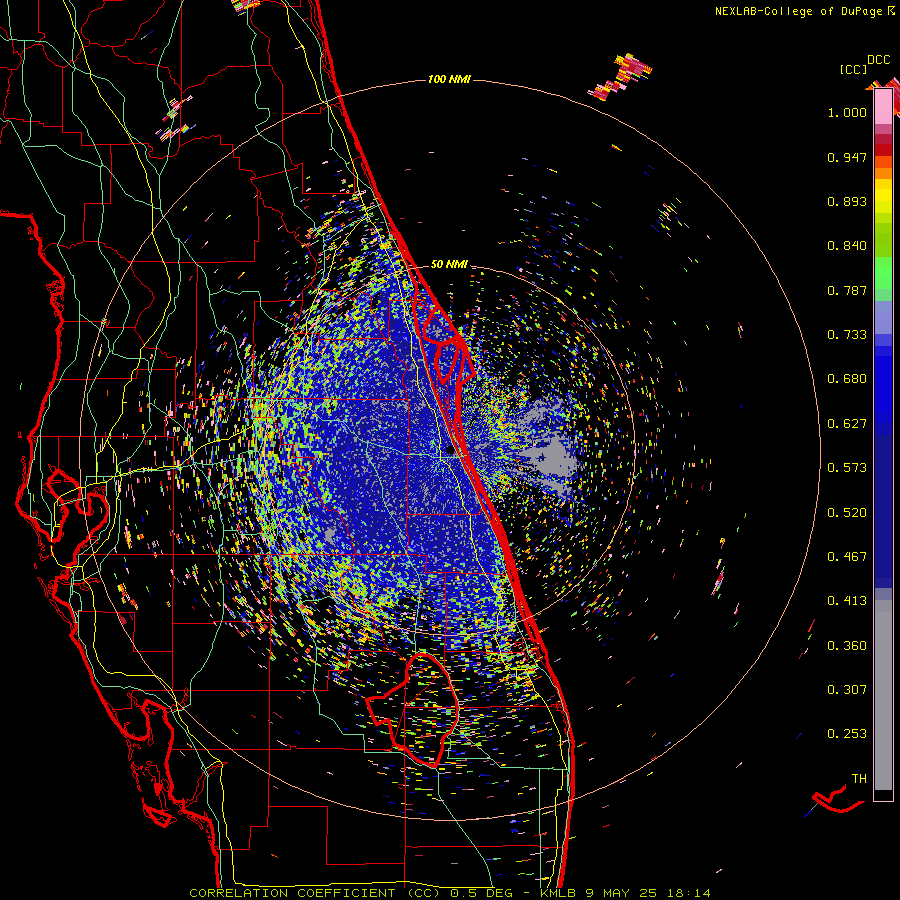Click the bright green segment of the color bar
900x900 pixels.
tap(883, 273)
